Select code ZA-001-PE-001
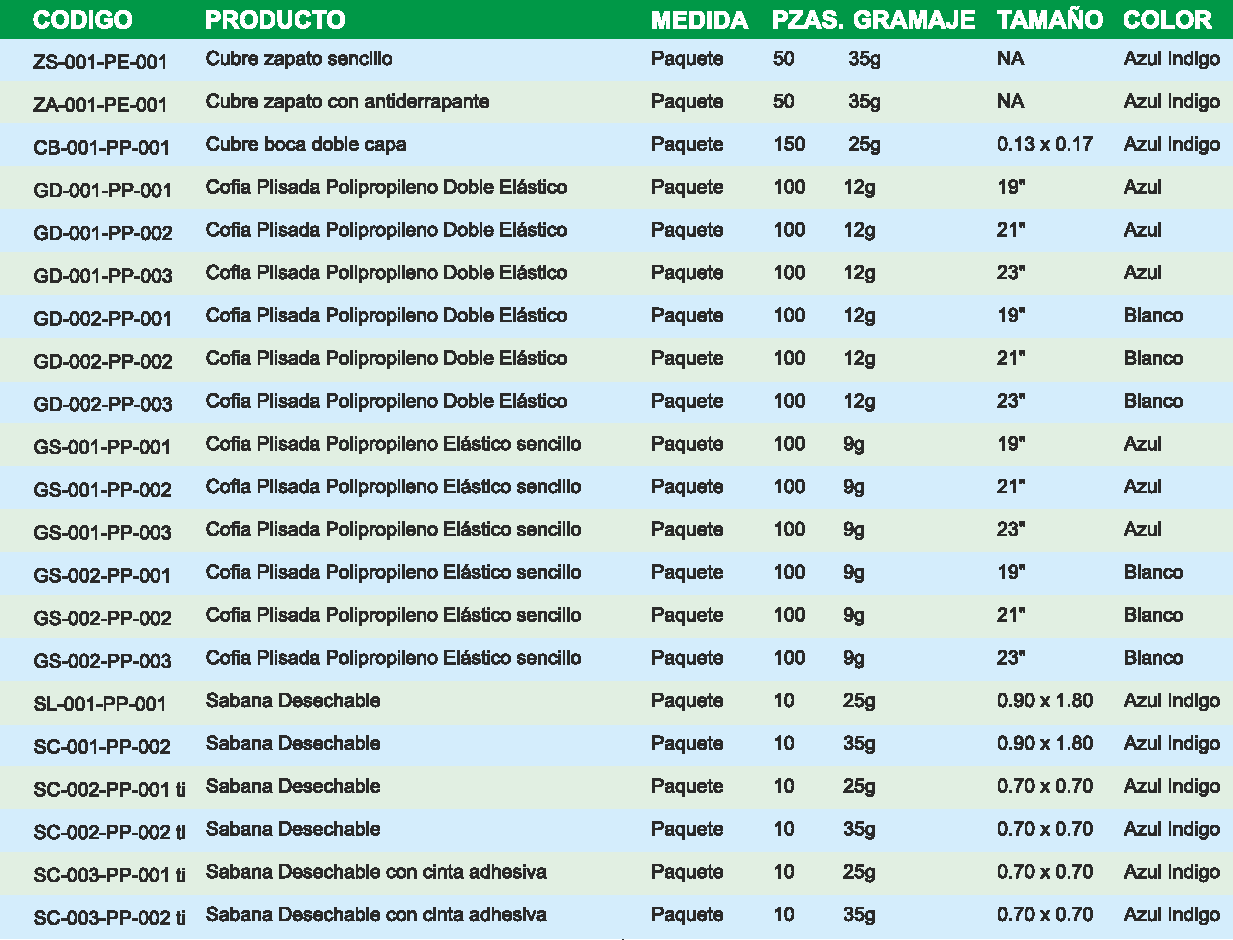 click(x=100, y=105)
